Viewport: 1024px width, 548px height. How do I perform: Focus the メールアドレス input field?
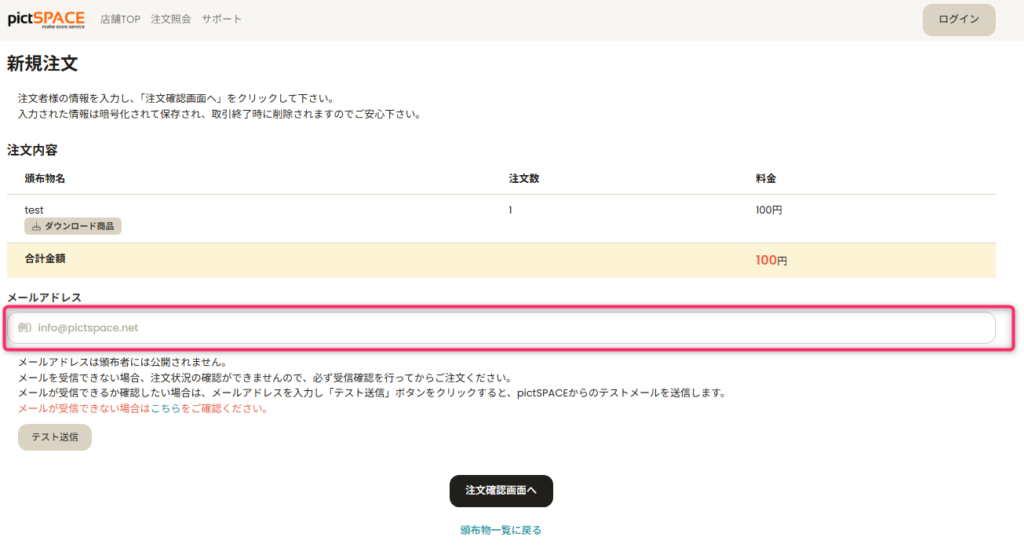(500, 328)
